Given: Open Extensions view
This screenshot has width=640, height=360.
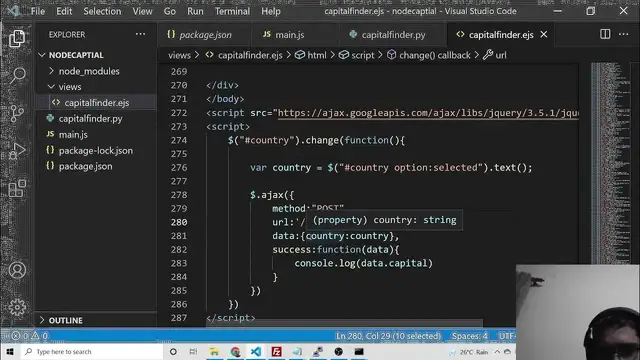Looking at the screenshot, I should coord(17,189).
